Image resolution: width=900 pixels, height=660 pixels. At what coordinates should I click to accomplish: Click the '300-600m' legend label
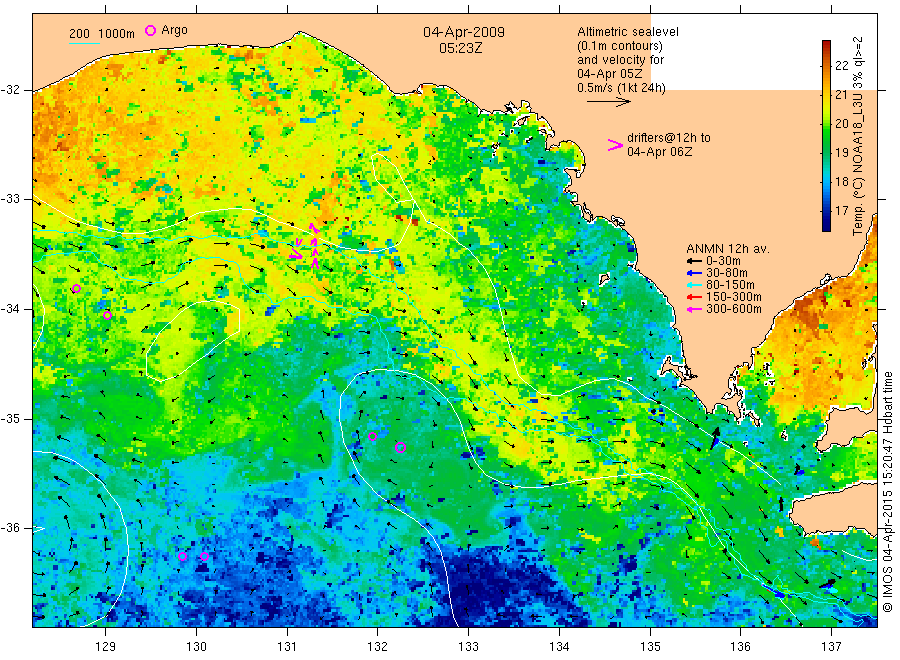pyautogui.click(x=734, y=309)
